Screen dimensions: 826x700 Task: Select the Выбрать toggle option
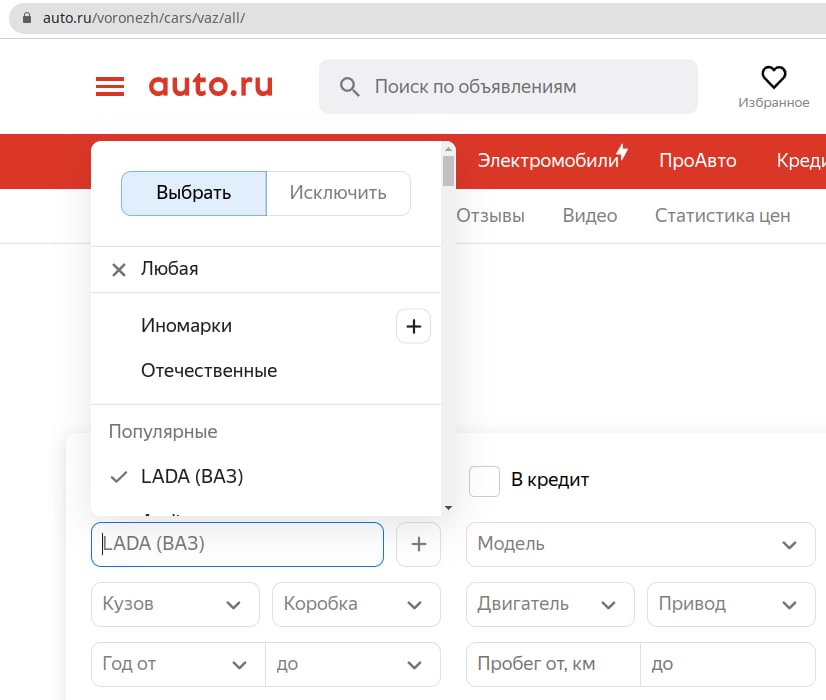point(194,193)
